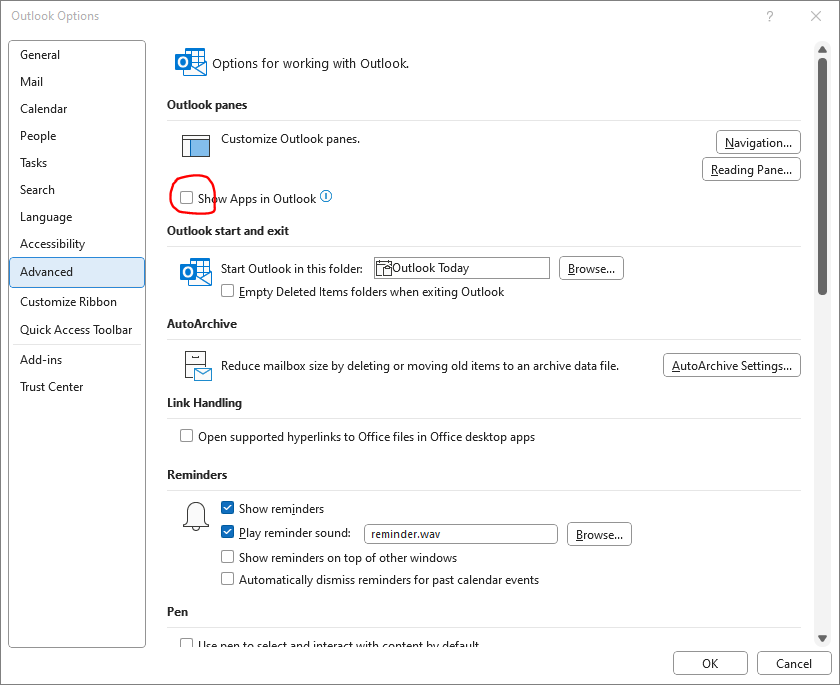Enable Show Apps in Outlook checkbox
This screenshot has height=685, width=840.
pyautogui.click(x=186, y=198)
